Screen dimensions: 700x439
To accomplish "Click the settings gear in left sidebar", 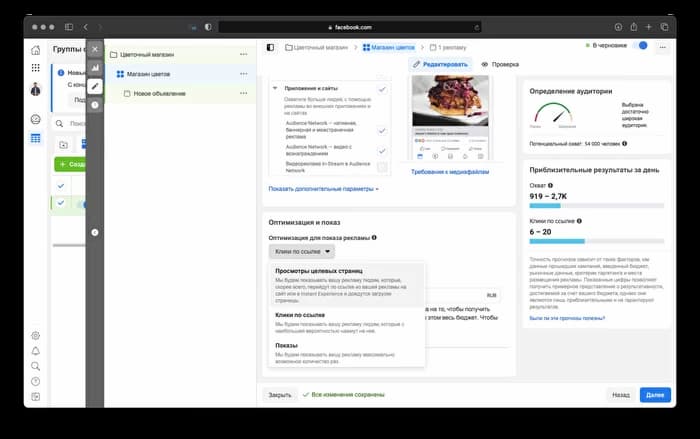I will (35, 336).
